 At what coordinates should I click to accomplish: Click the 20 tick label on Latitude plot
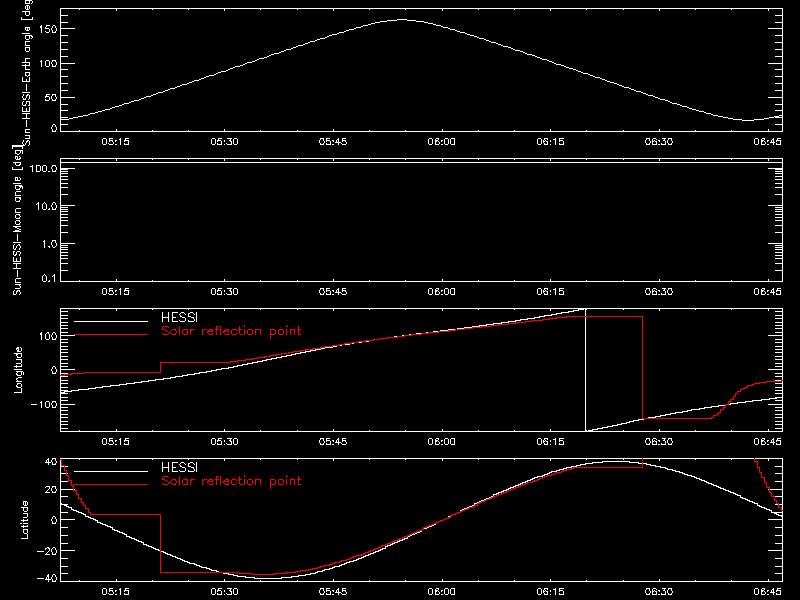pos(51,490)
